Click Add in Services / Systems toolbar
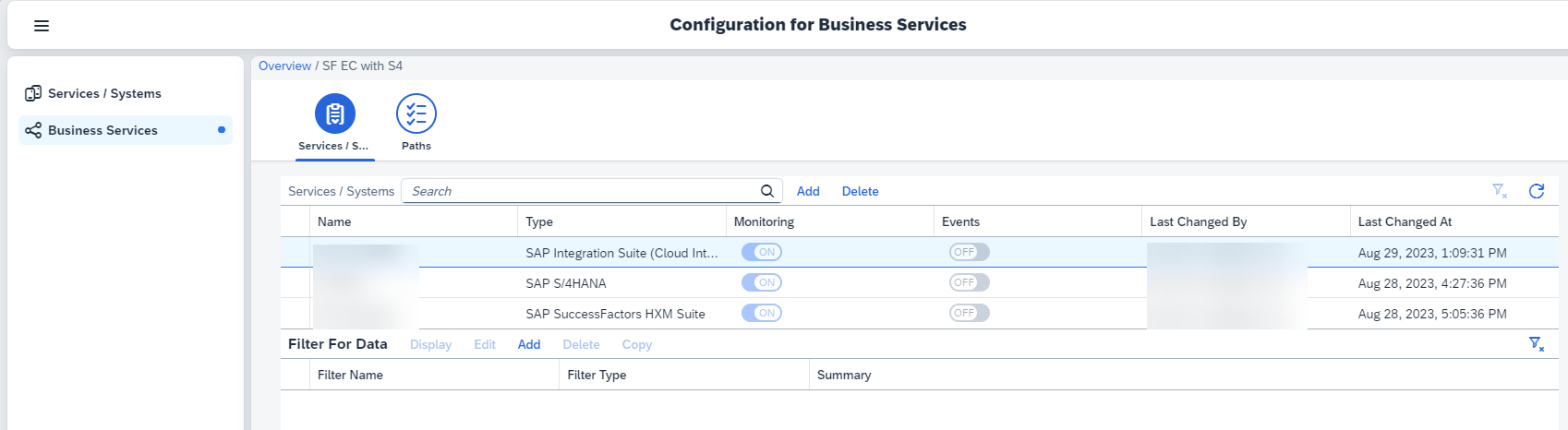The width and height of the screenshot is (1568, 430). (x=808, y=191)
